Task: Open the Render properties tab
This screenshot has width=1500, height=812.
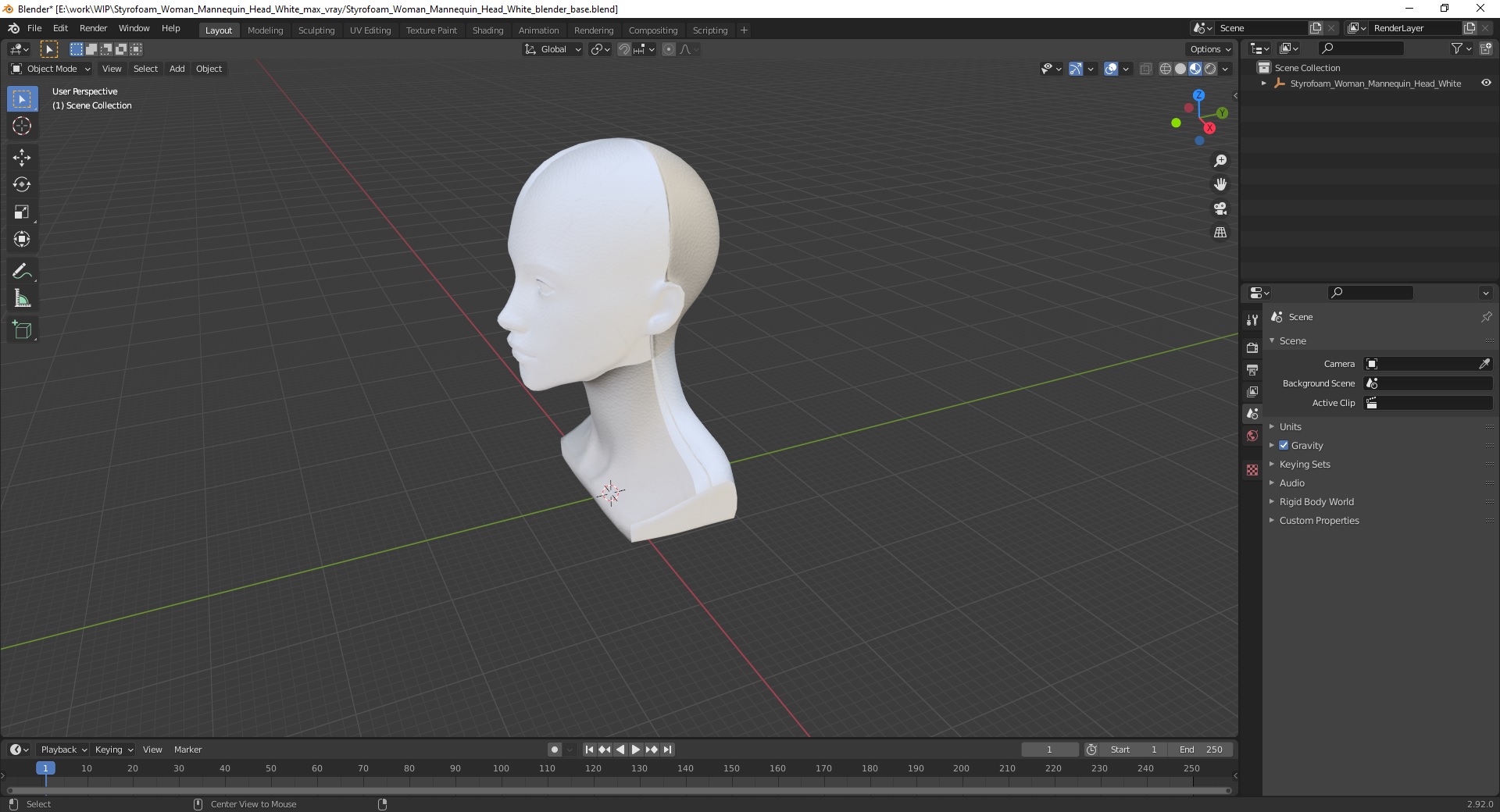Action: tap(1252, 347)
